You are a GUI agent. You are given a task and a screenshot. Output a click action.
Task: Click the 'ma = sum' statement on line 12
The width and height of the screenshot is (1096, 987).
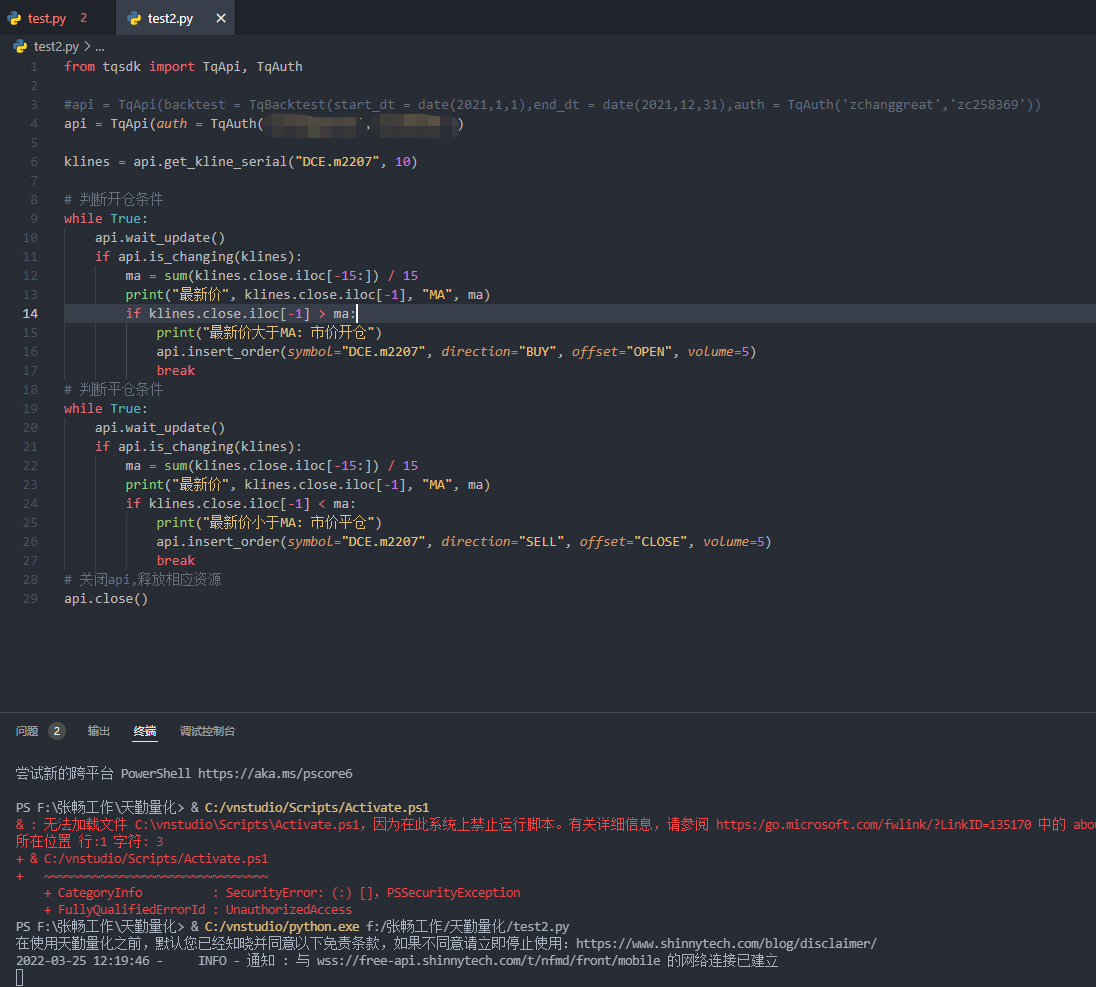coord(272,275)
